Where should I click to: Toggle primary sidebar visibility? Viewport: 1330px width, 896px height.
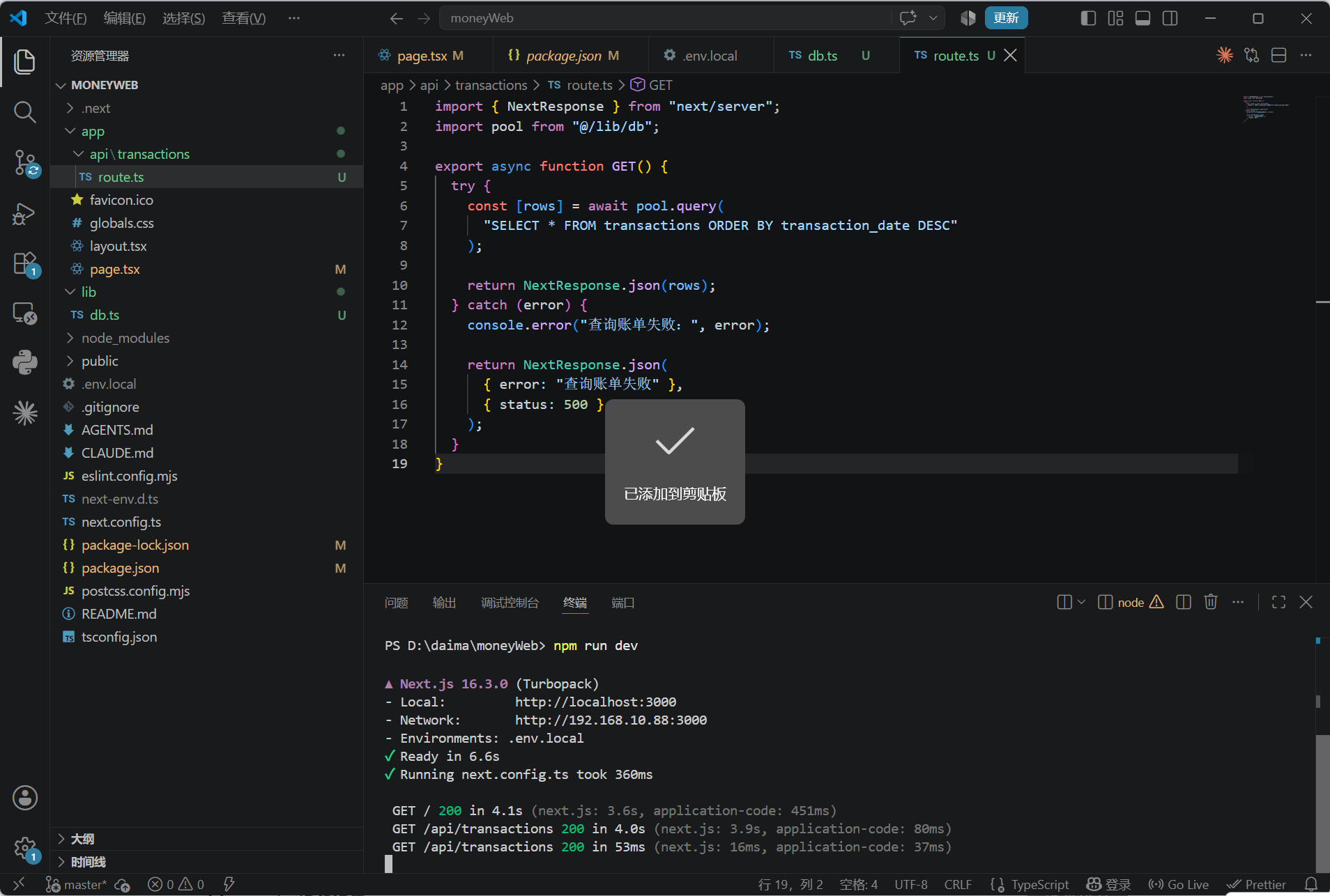point(1088,18)
